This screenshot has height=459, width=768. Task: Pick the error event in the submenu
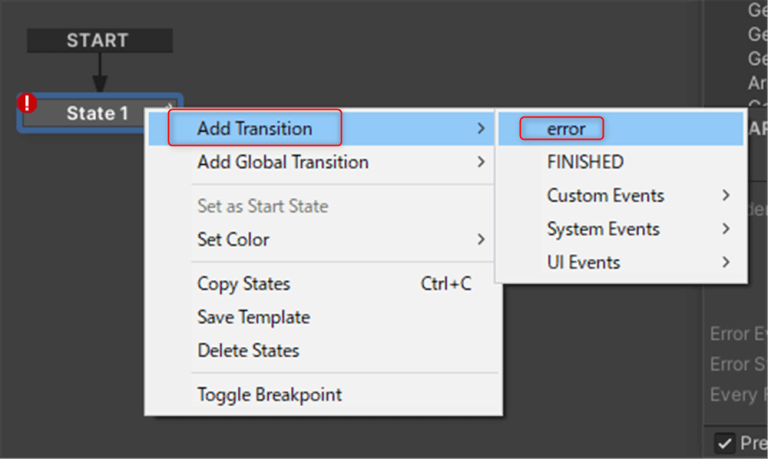click(x=566, y=128)
